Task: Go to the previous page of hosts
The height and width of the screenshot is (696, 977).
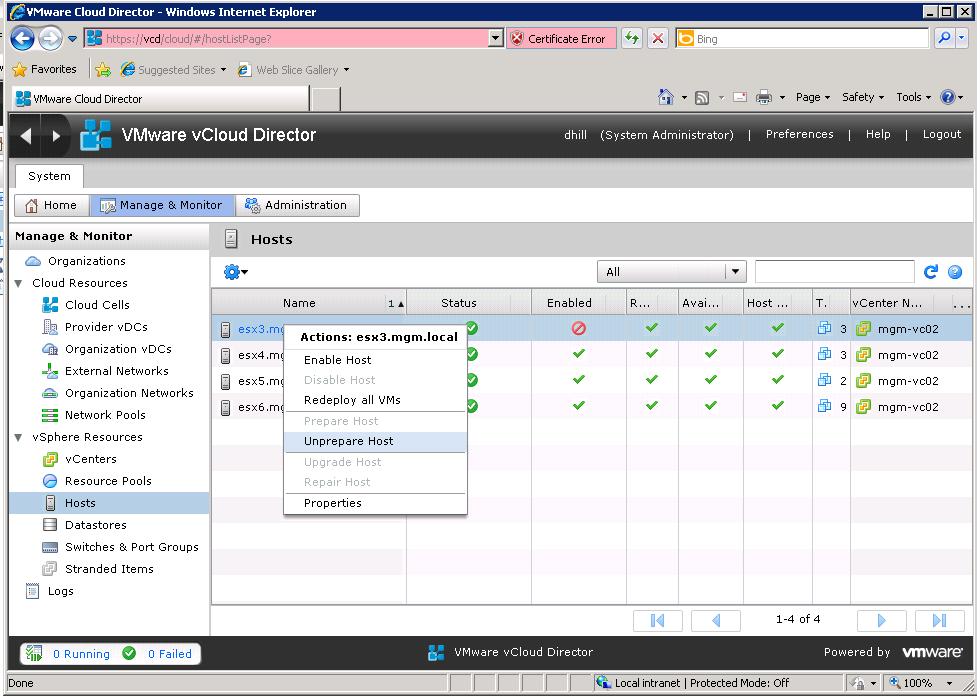Action: 717,621
